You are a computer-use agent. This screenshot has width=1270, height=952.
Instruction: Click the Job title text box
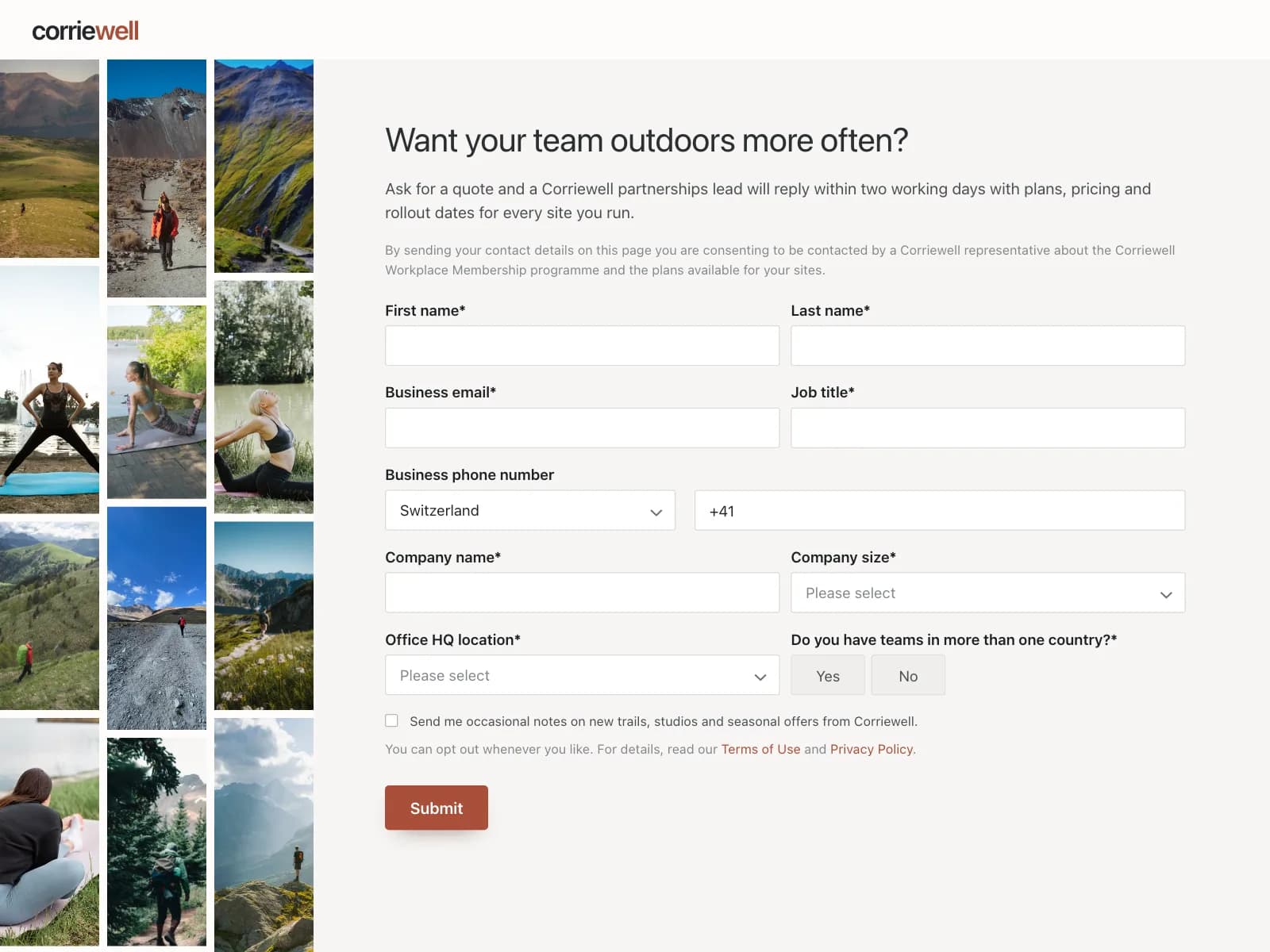coord(987,428)
